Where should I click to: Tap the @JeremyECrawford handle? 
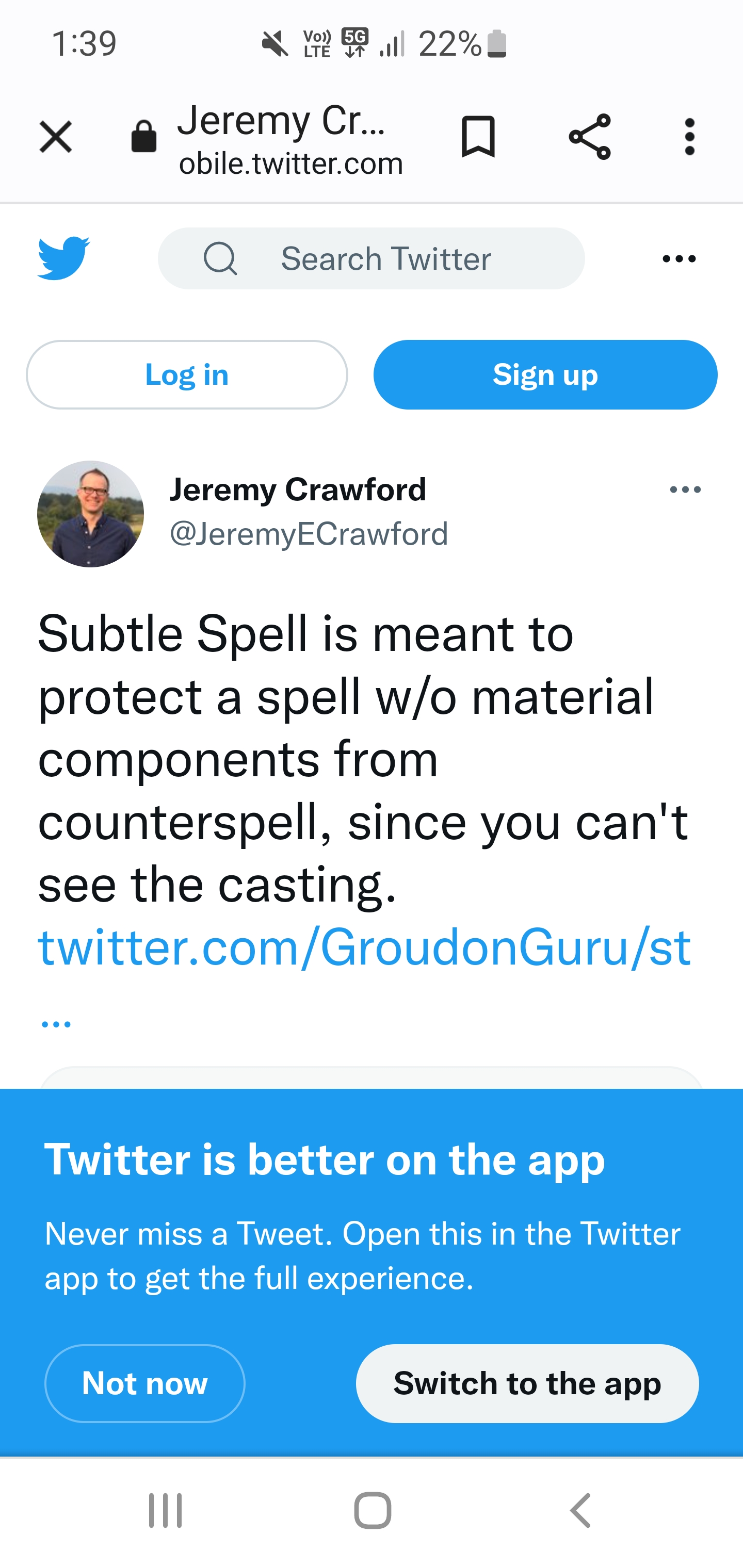click(309, 534)
